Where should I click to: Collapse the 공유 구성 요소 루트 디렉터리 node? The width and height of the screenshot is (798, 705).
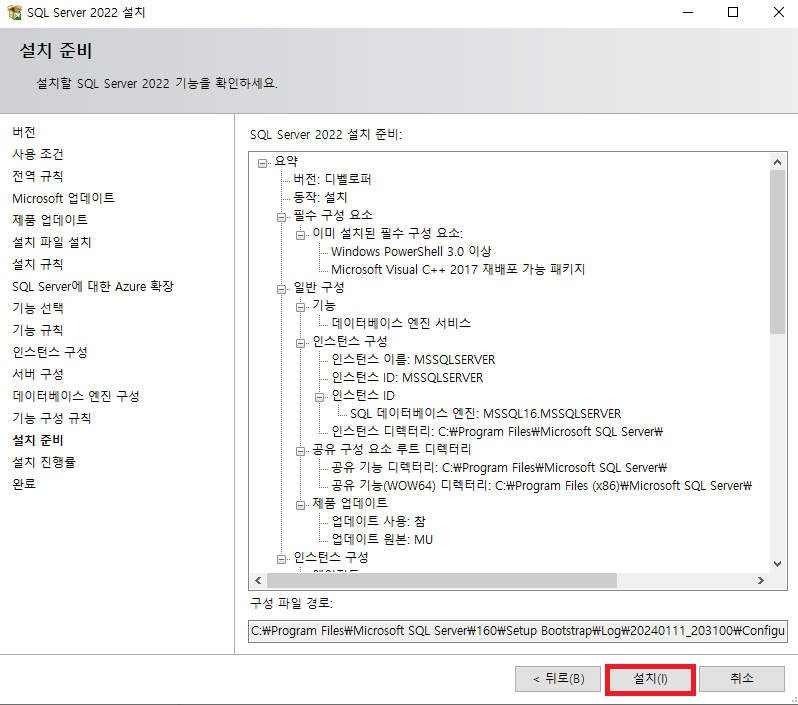(x=300, y=451)
